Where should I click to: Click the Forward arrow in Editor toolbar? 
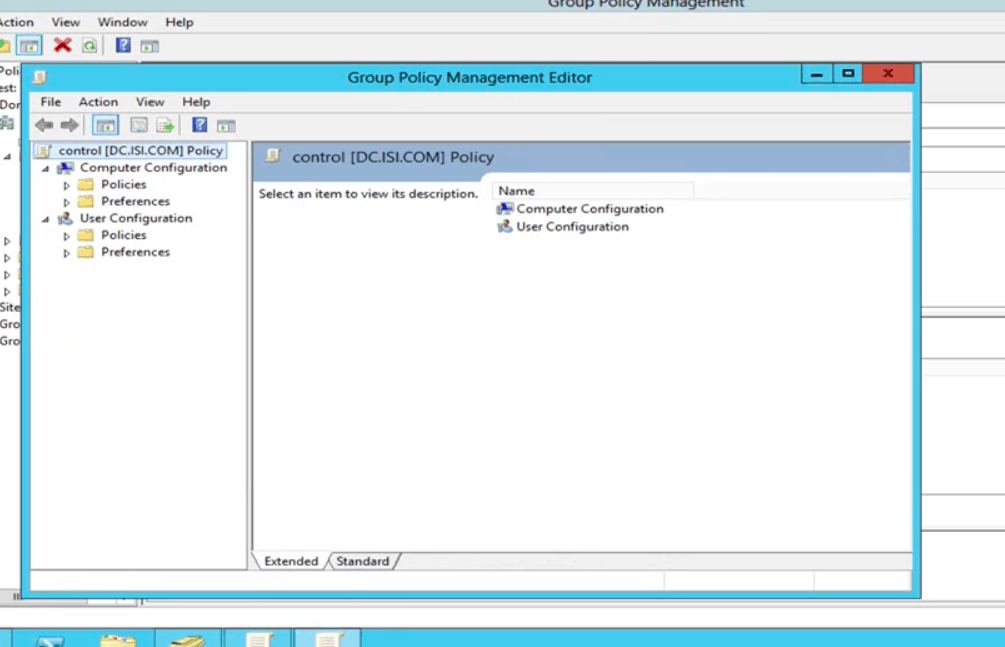(69, 125)
